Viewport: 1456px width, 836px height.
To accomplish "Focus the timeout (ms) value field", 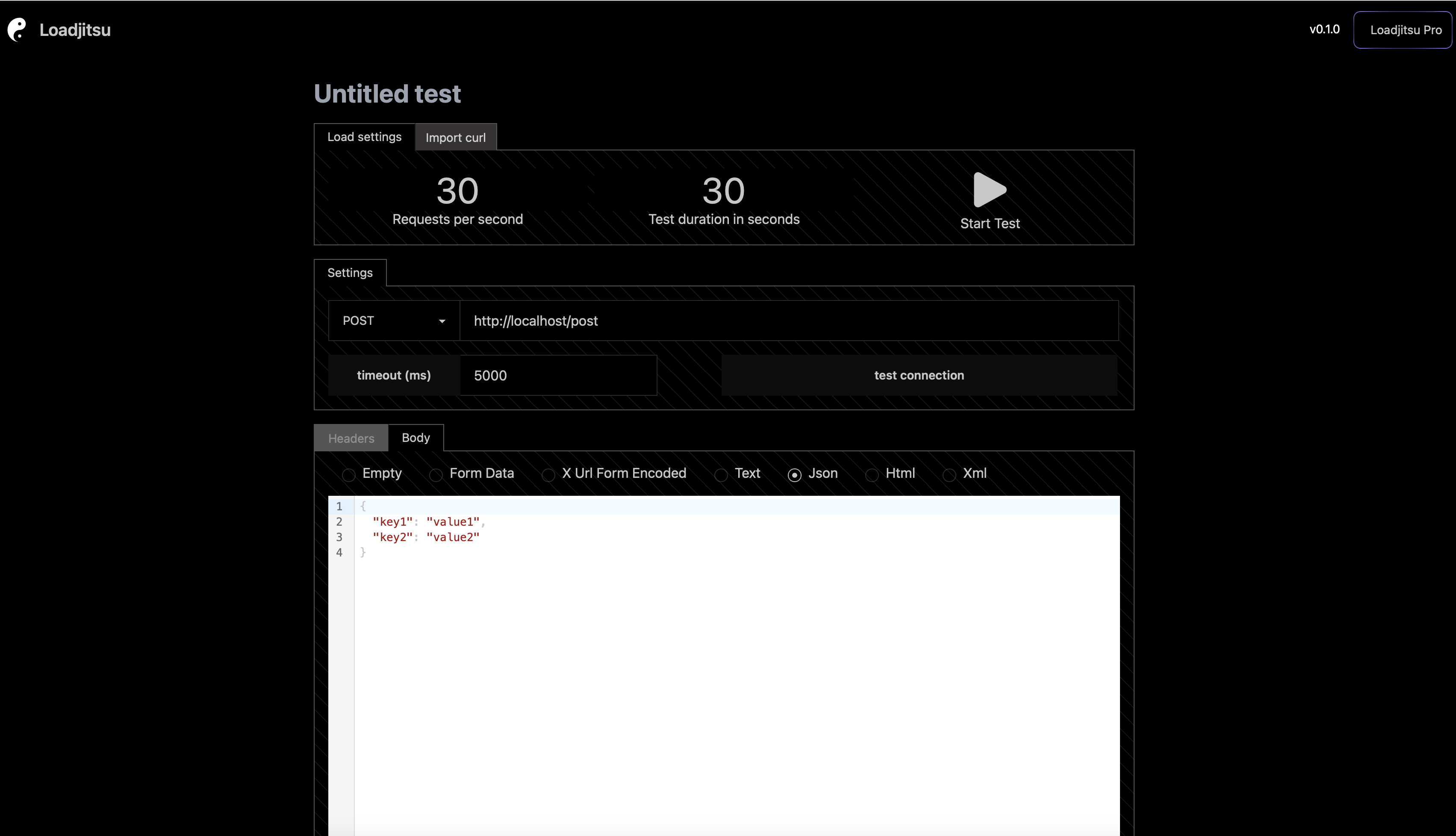I will pyautogui.click(x=557, y=376).
